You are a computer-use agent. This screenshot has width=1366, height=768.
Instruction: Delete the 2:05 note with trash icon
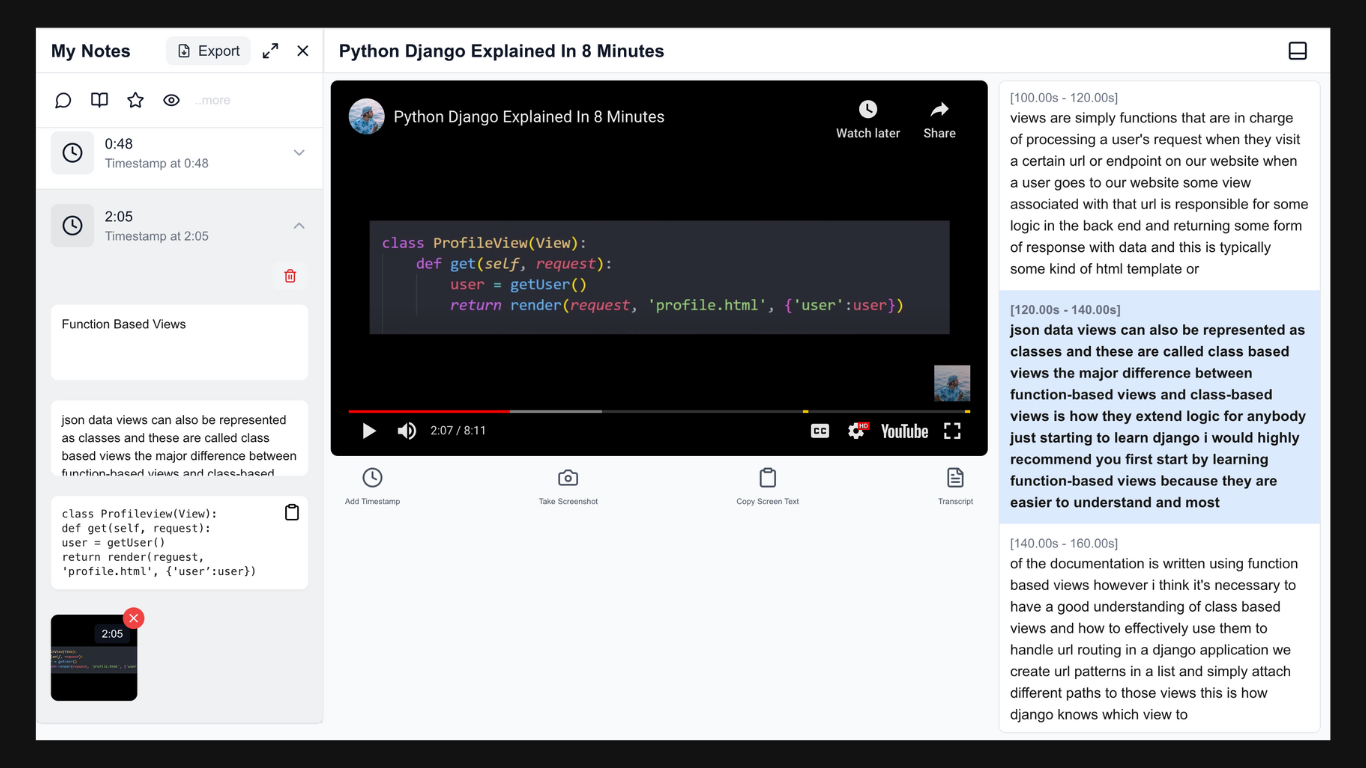tap(290, 276)
